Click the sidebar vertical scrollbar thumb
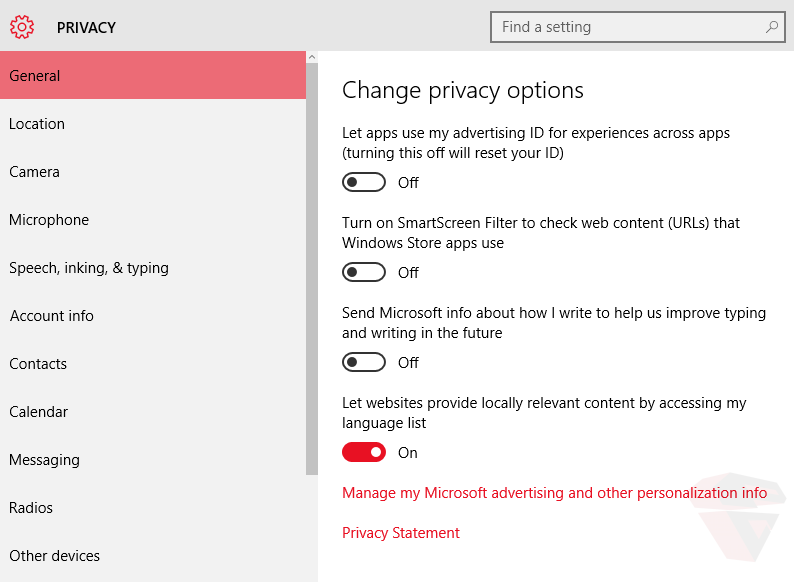 pyautogui.click(x=312, y=269)
